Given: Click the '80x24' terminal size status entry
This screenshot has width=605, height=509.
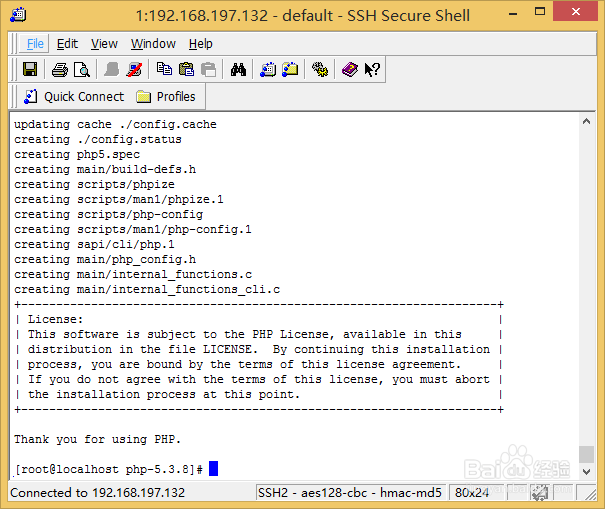Looking at the screenshot, I should click(472, 492).
